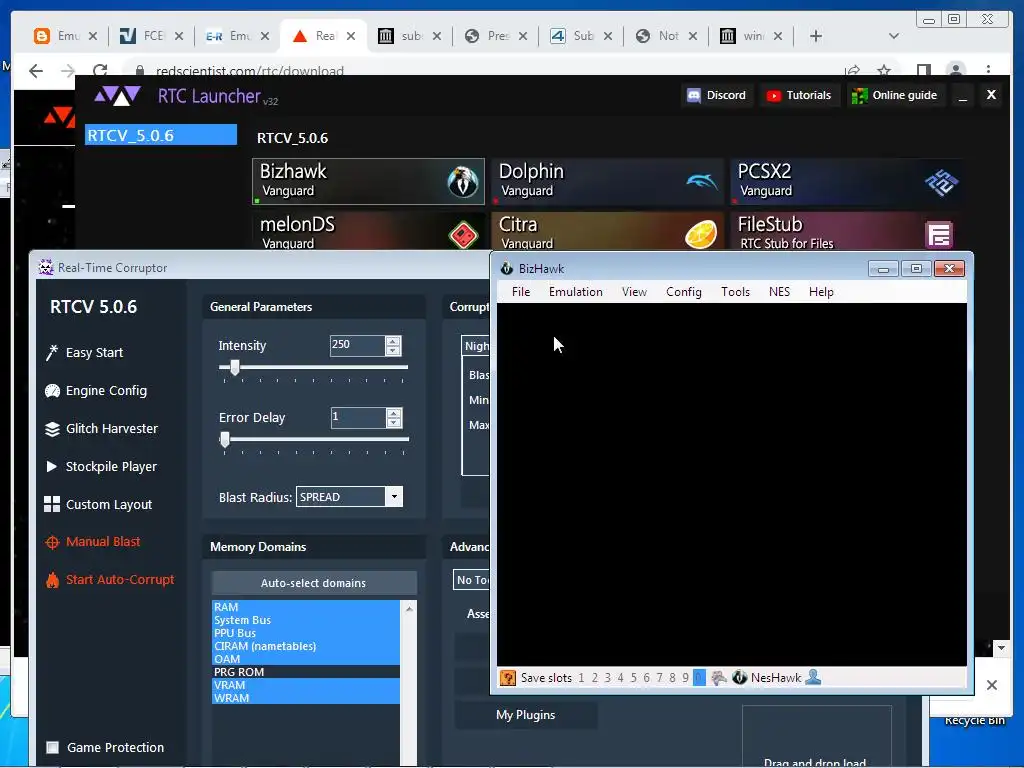Open Discord link in RTC Launcher
The width and height of the screenshot is (1024, 768).
[716, 95]
